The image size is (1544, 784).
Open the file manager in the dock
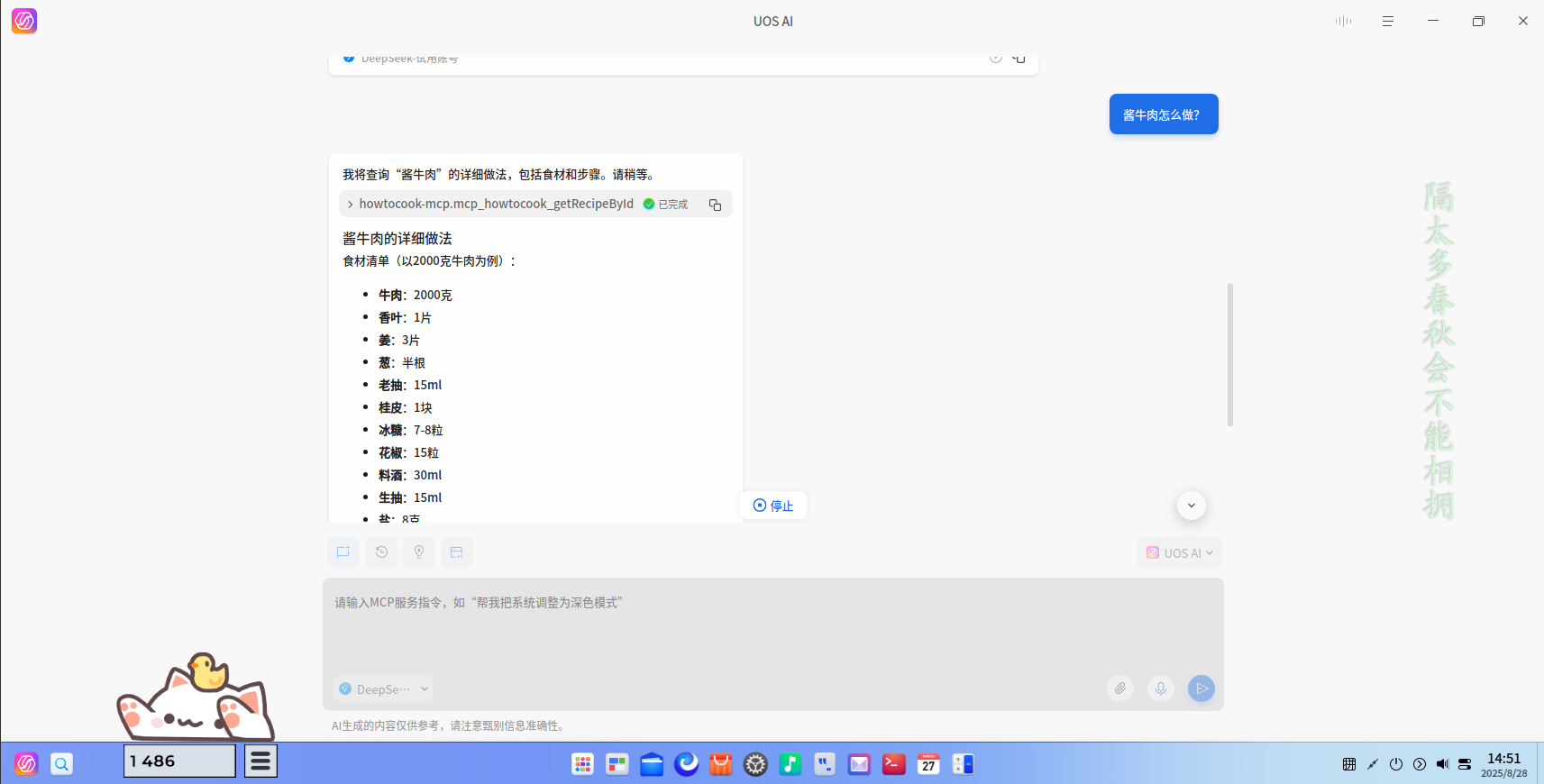(x=652, y=764)
